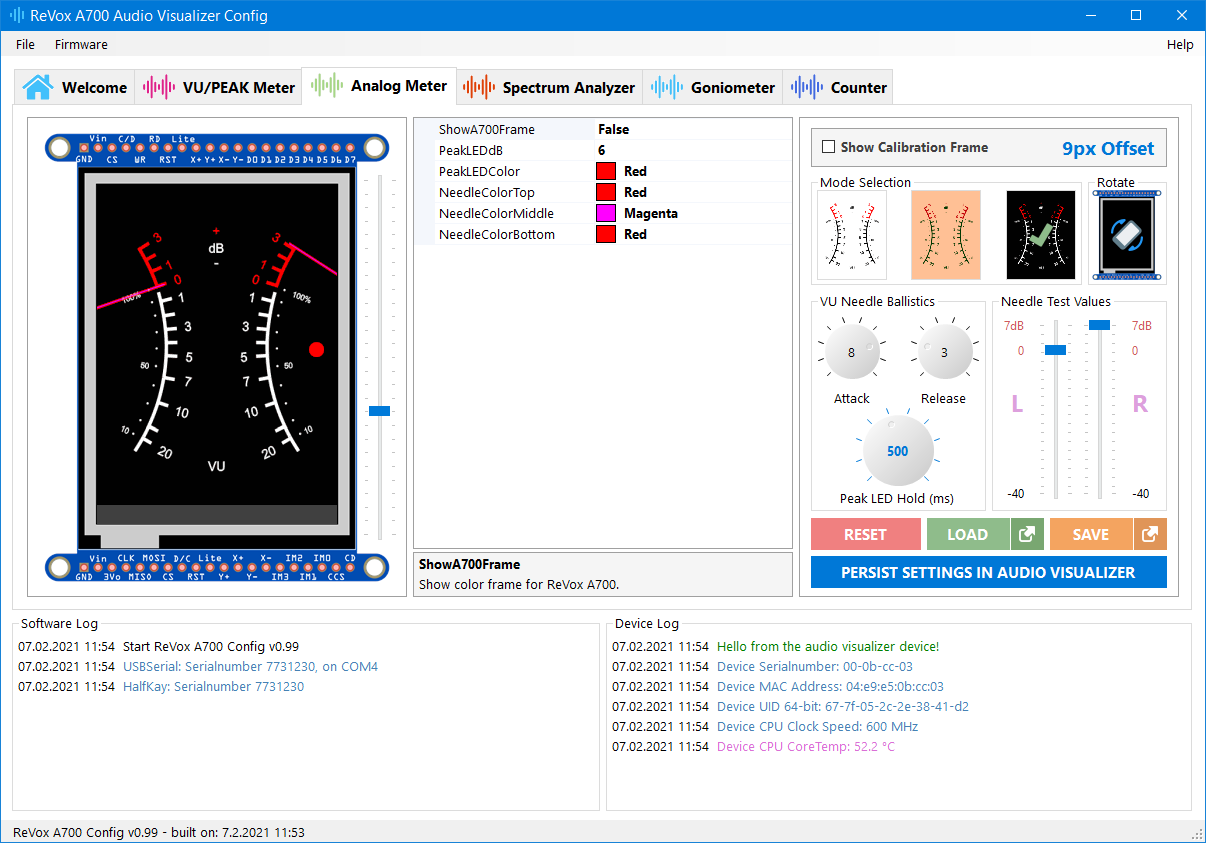
Task: Open the Help menu
Action: tap(1180, 44)
